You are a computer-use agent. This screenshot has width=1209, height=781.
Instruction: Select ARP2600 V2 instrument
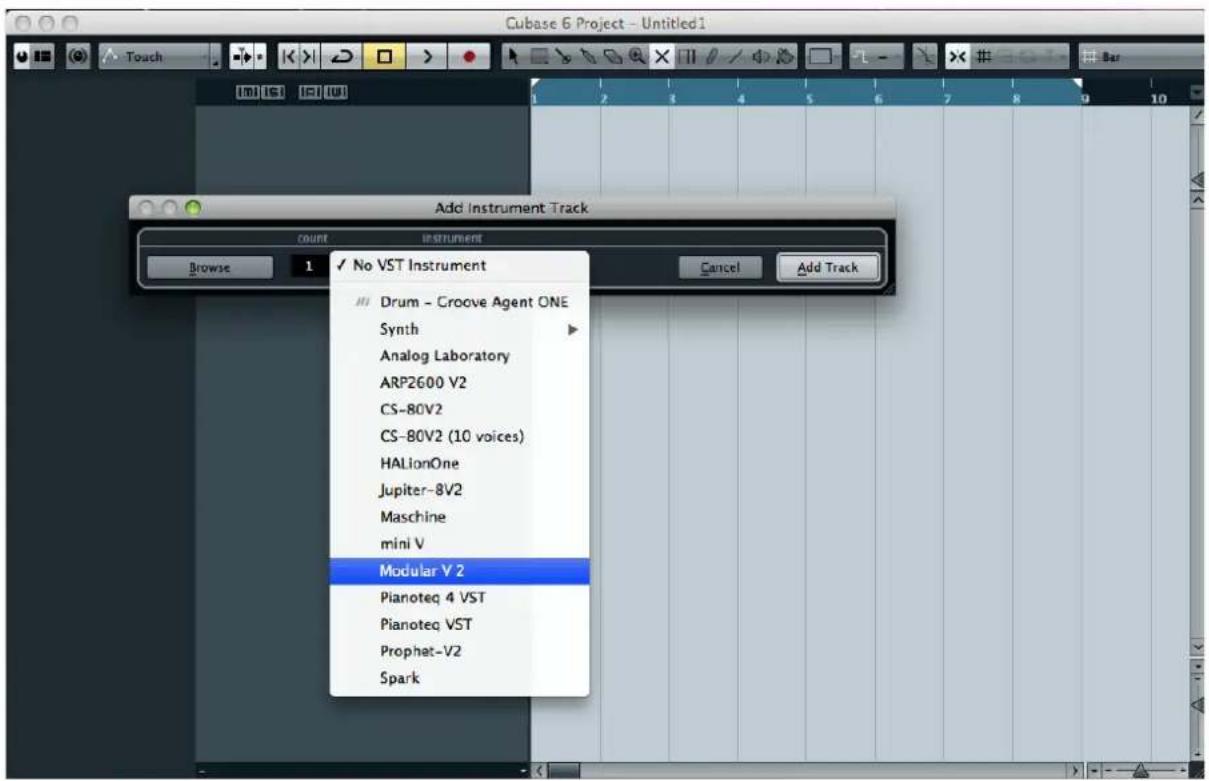(459, 383)
